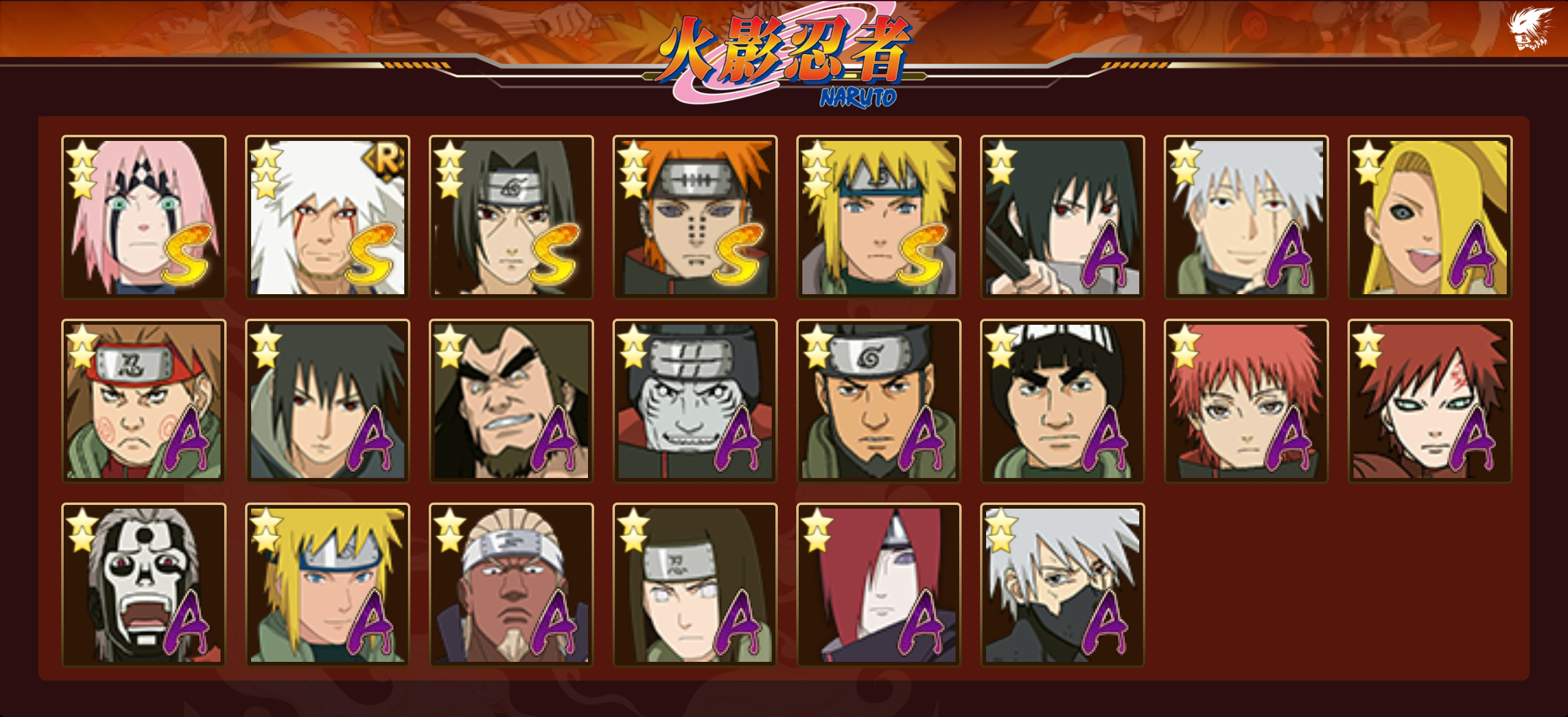Choose red-haired Sasori A-rank portrait

[1246, 401]
